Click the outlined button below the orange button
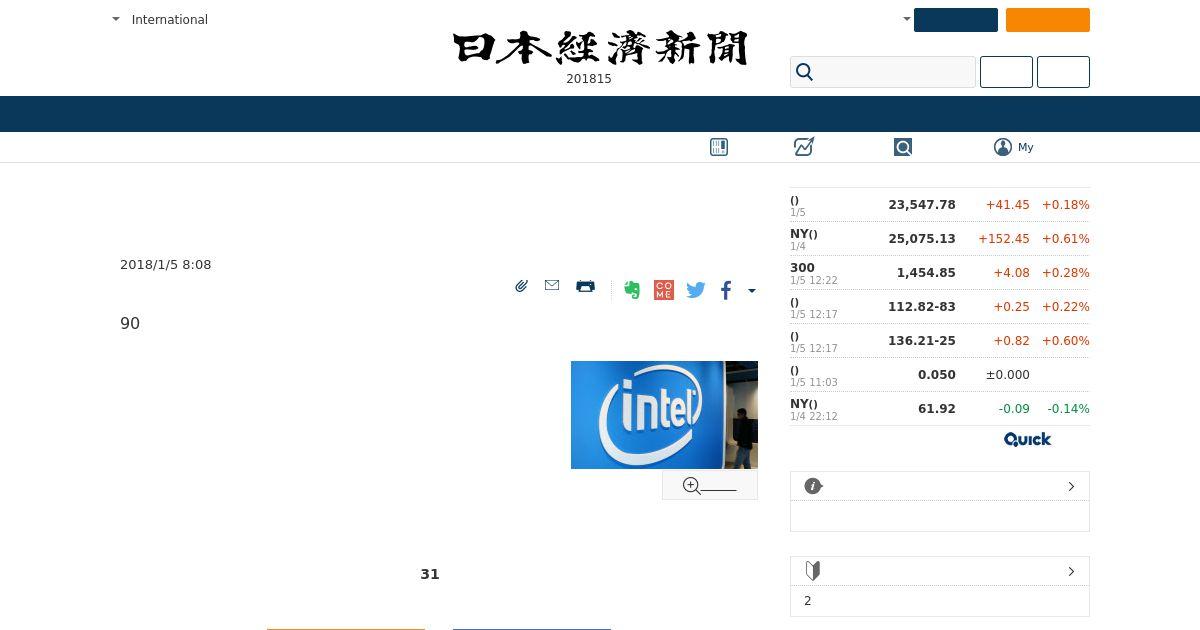The width and height of the screenshot is (1200, 630). (1063, 72)
